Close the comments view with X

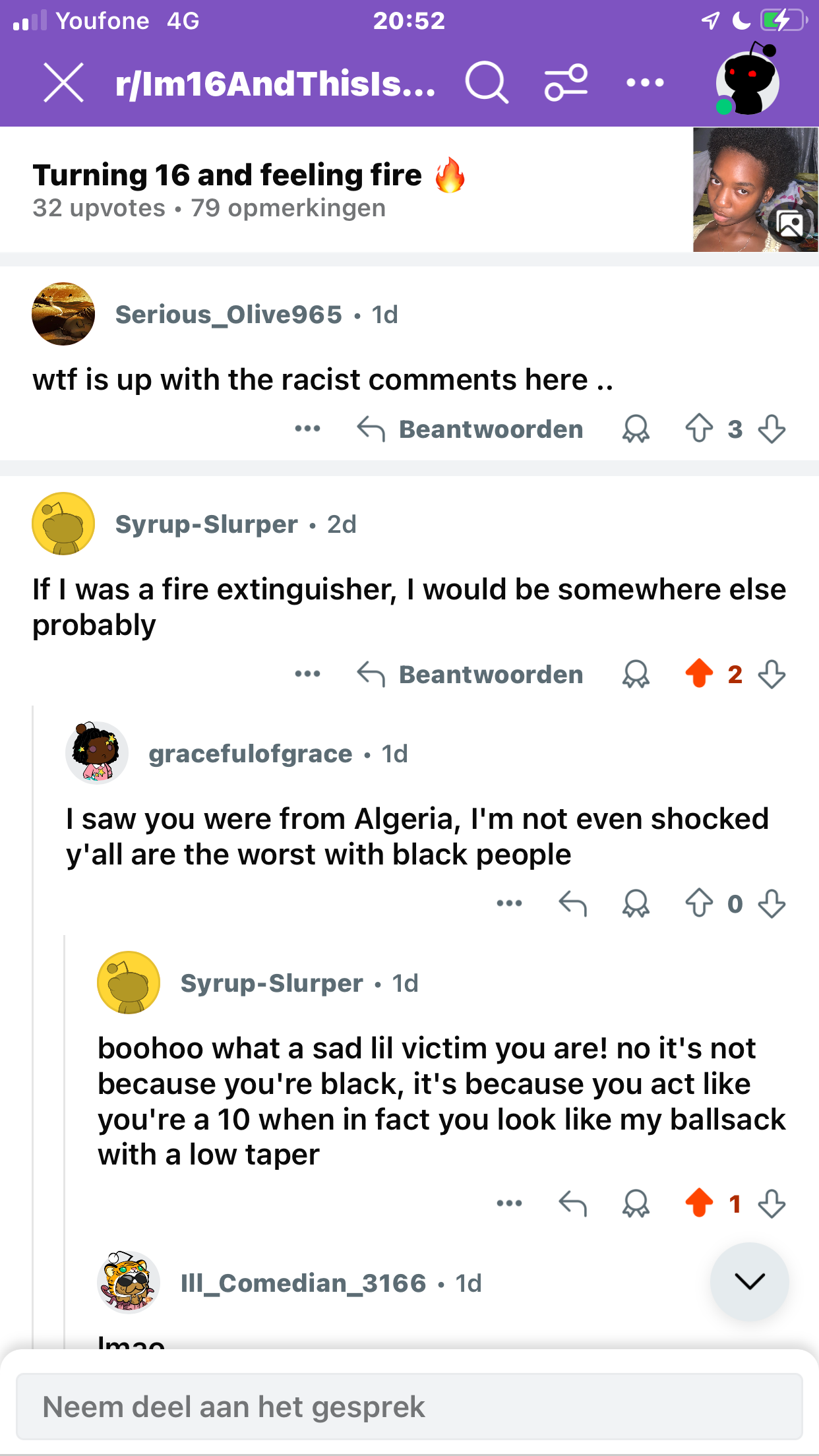click(63, 83)
